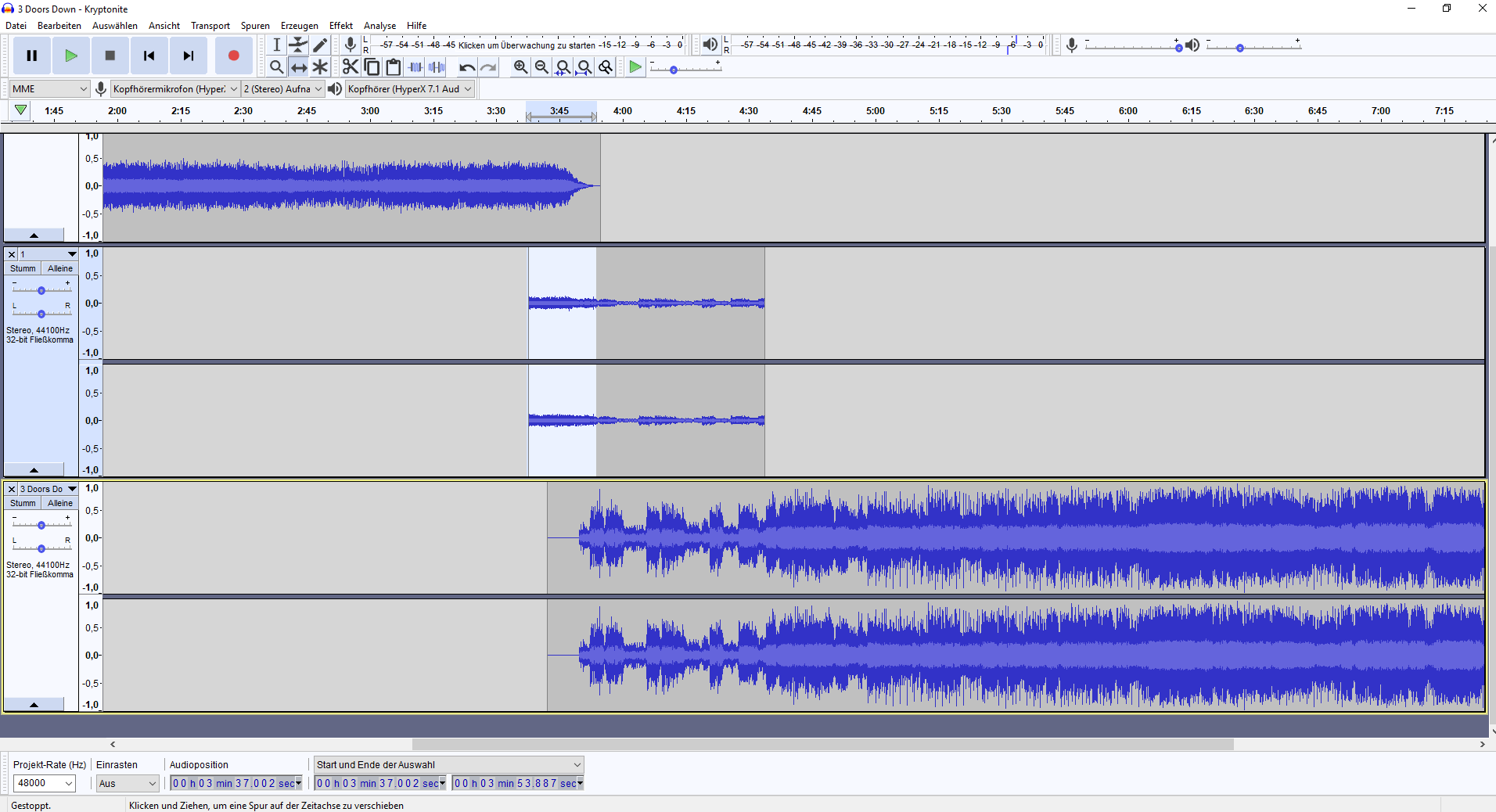Toggle Stumm on the 3 Doors Down track
Image resolution: width=1496 pixels, height=812 pixels.
click(23, 503)
